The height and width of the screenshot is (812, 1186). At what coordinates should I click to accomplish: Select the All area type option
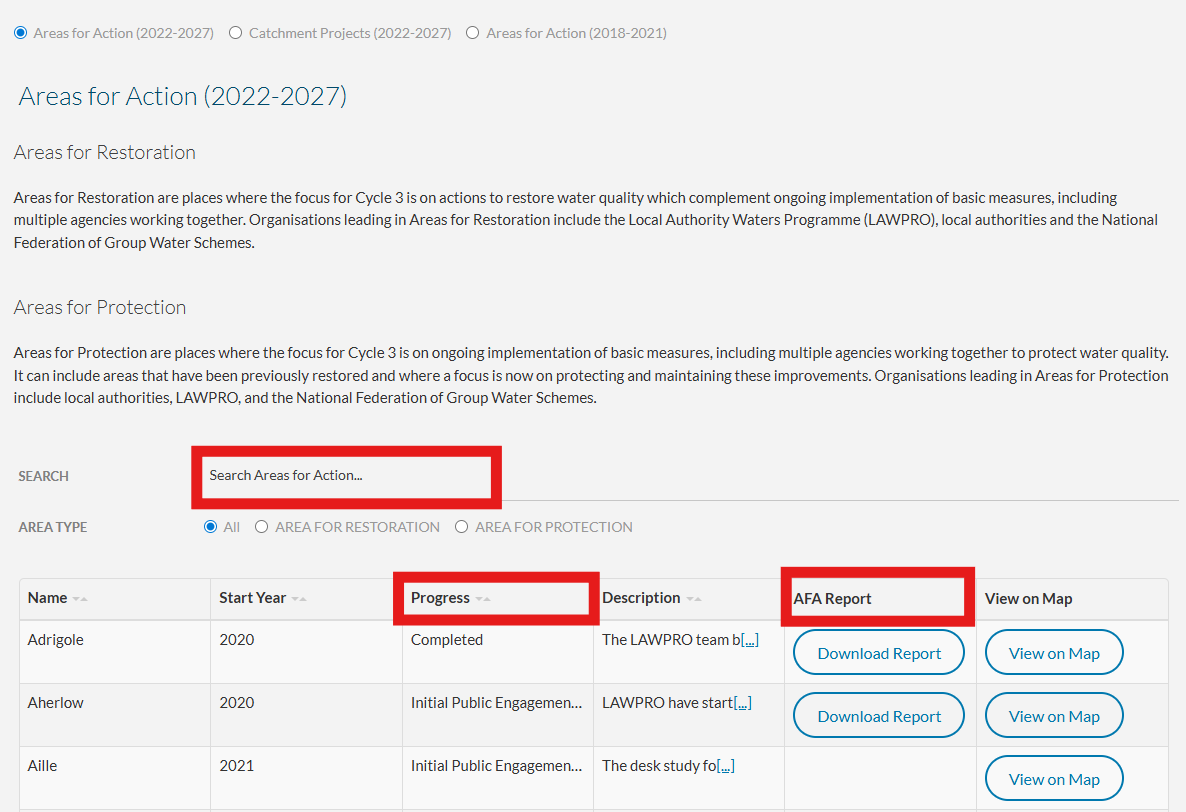(x=208, y=527)
